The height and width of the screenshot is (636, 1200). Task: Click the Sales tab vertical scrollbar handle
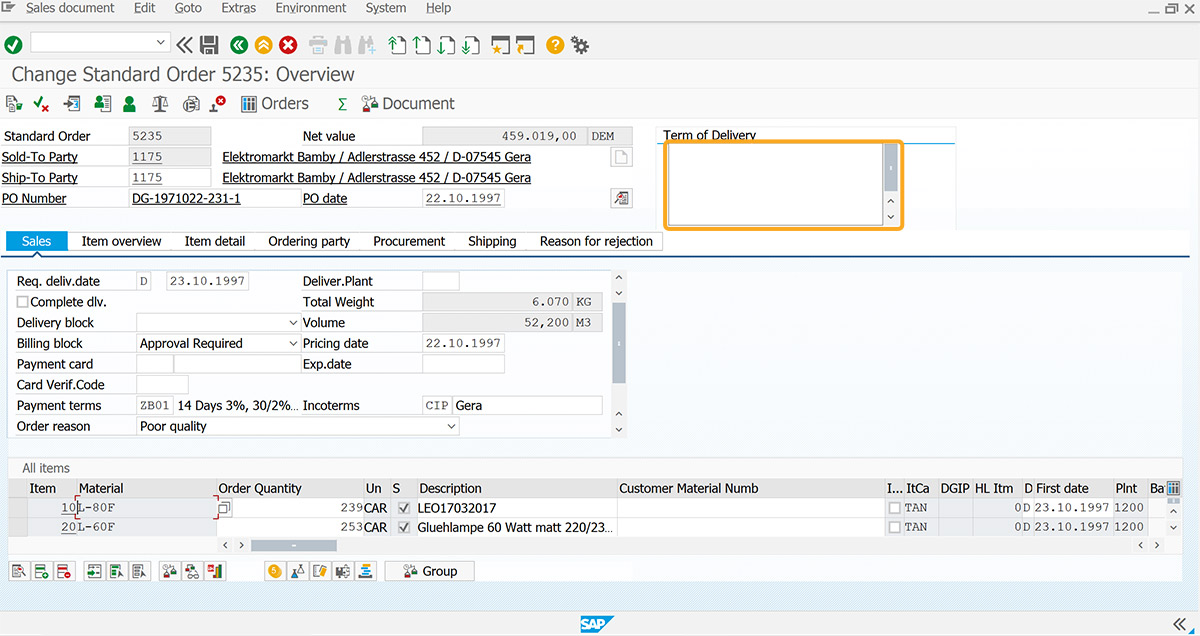click(x=619, y=343)
